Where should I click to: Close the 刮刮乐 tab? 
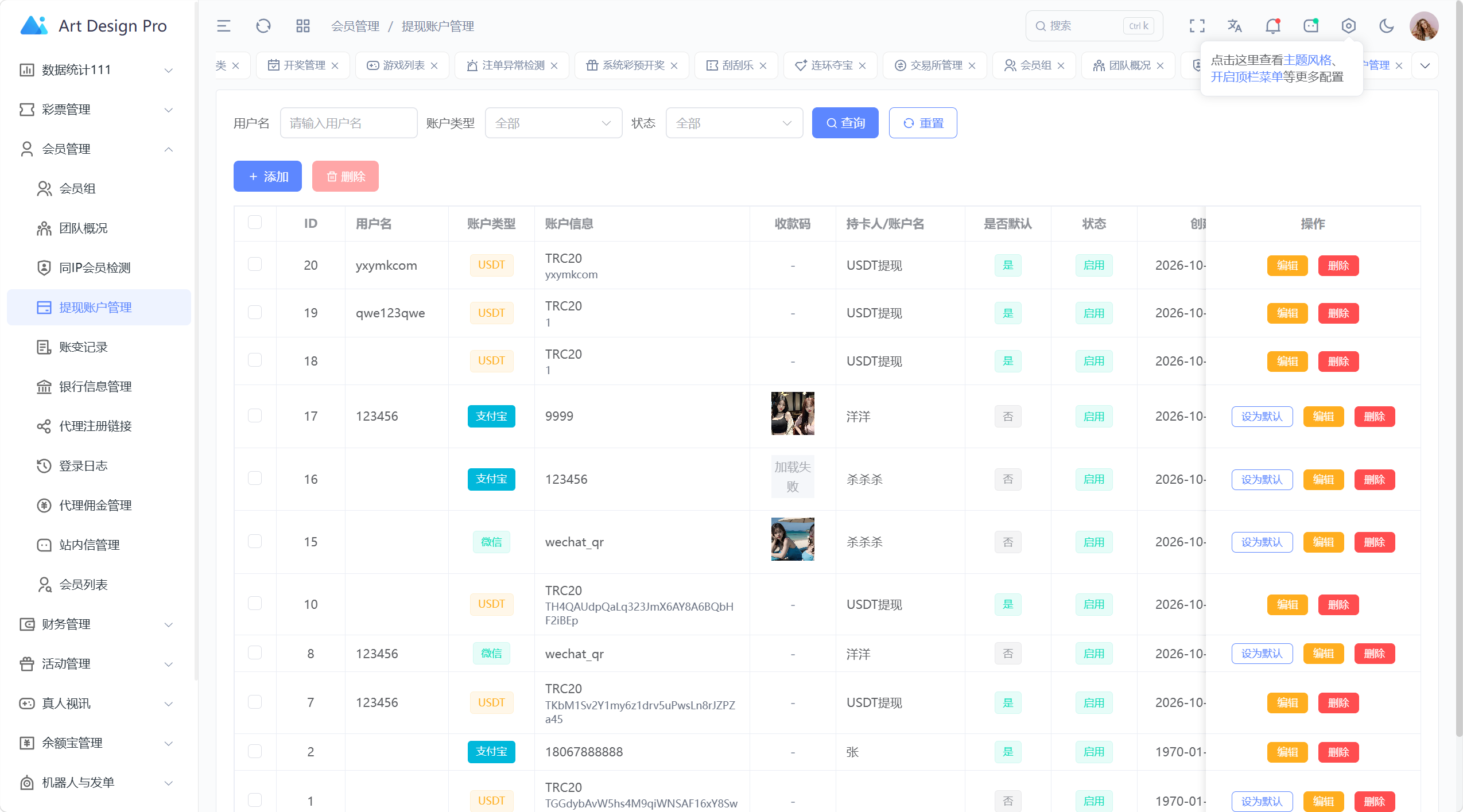pos(763,65)
